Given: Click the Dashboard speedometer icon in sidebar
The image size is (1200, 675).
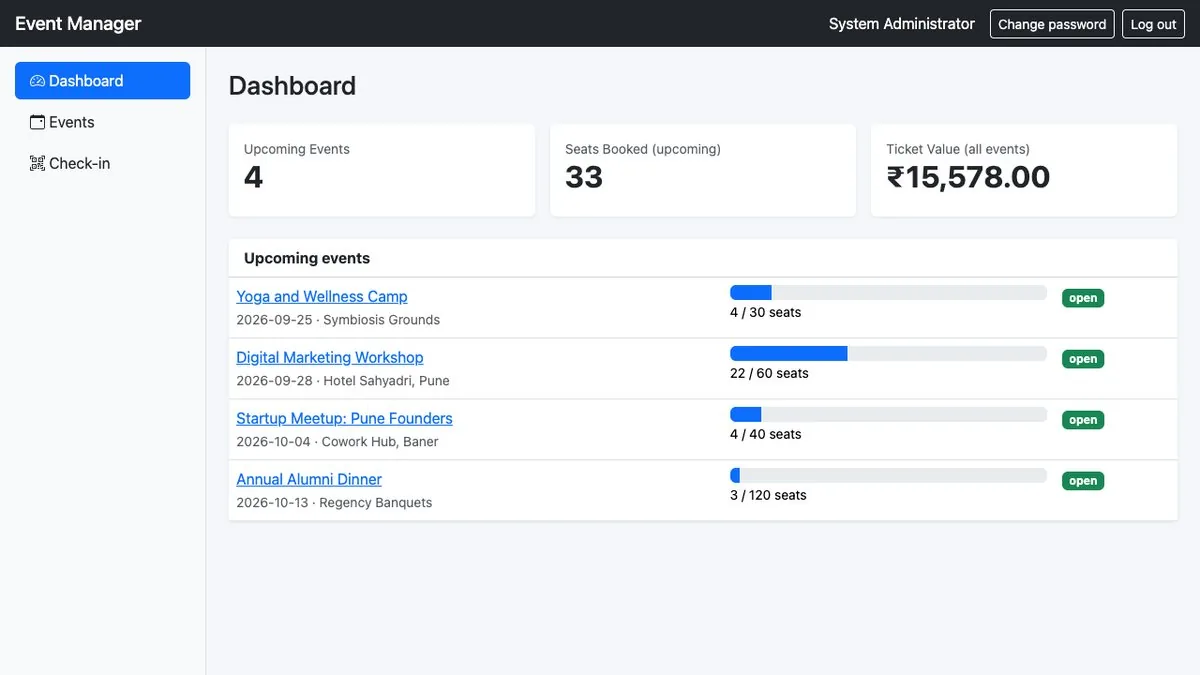Looking at the screenshot, I should pyautogui.click(x=37, y=81).
